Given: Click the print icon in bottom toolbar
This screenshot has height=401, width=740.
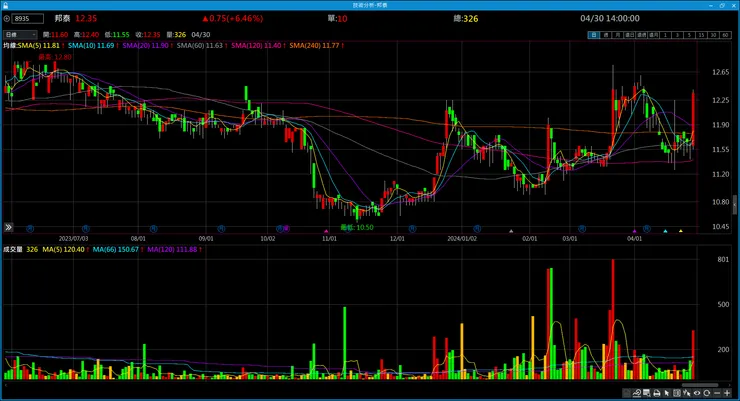Looking at the screenshot, I should tap(656, 393).
